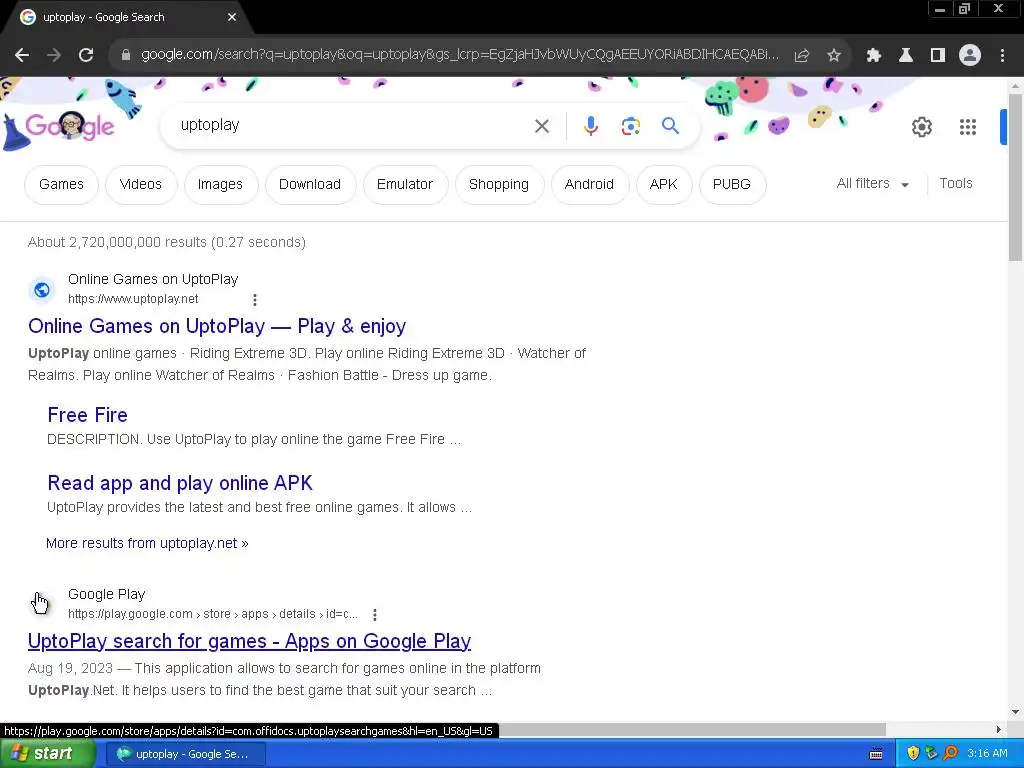
Task: Open Online Games on UptoPlay result
Action: 217,326
